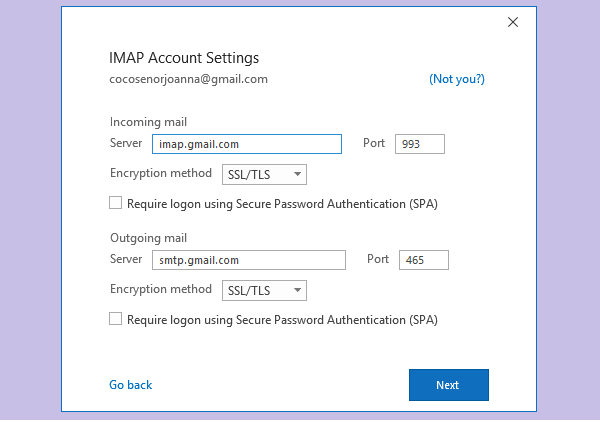Click the outgoing server field smtp.gmail.com
This screenshot has height=423, width=600.
coord(249,260)
